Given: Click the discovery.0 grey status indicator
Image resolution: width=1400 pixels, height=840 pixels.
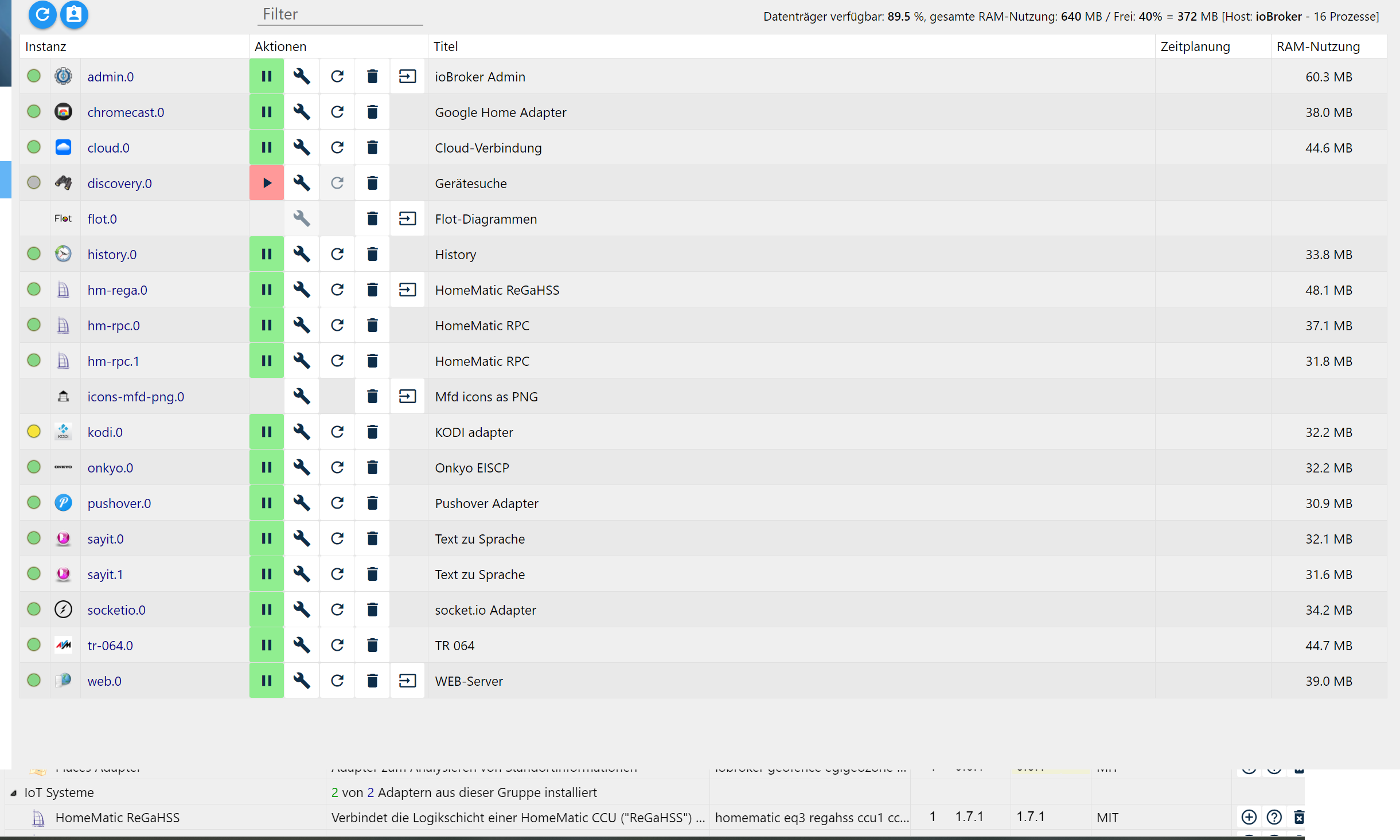Looking at the screenshot, I should coord(34,182).
